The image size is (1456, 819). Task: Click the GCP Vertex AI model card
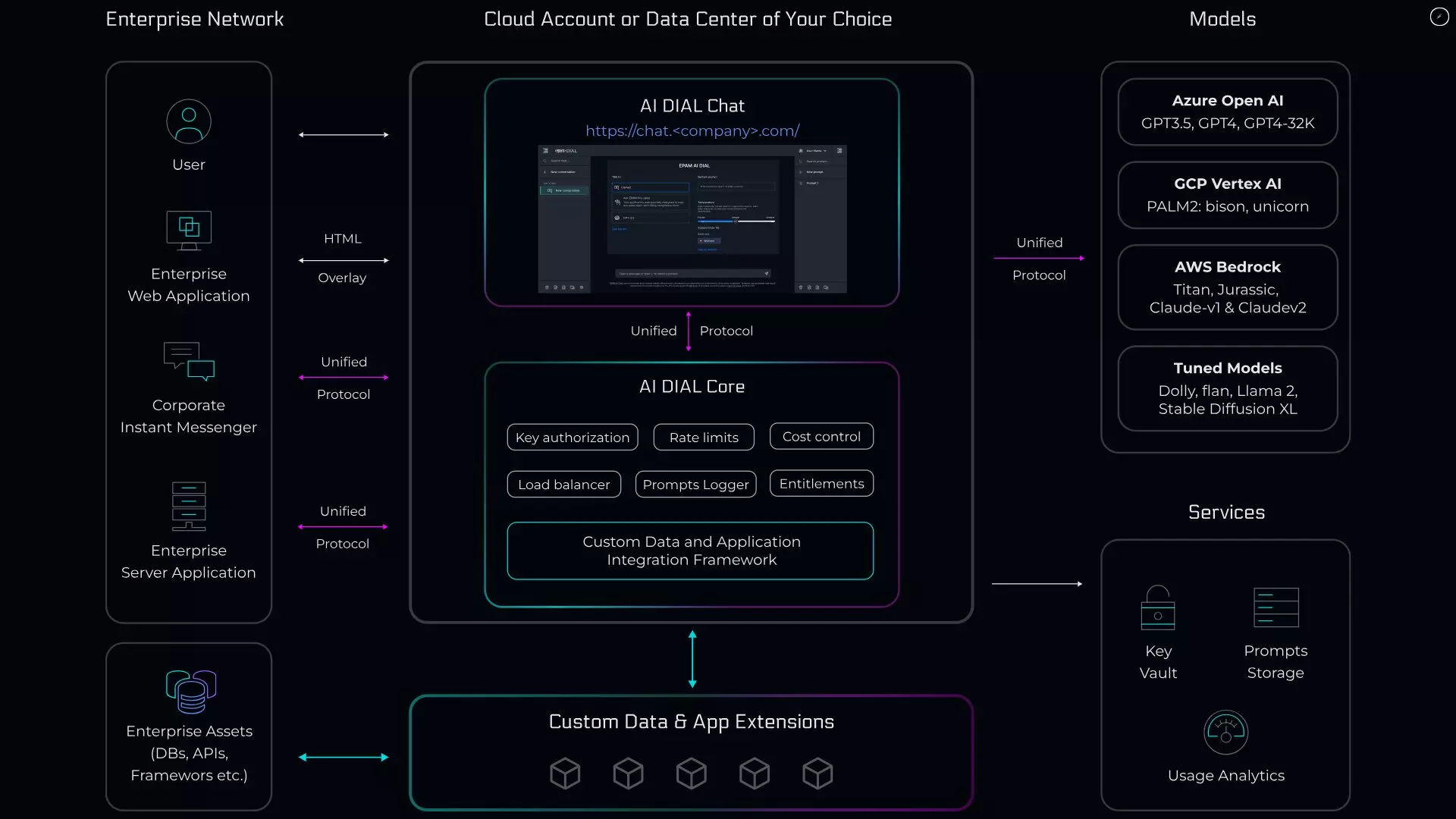coord(1228,196)
